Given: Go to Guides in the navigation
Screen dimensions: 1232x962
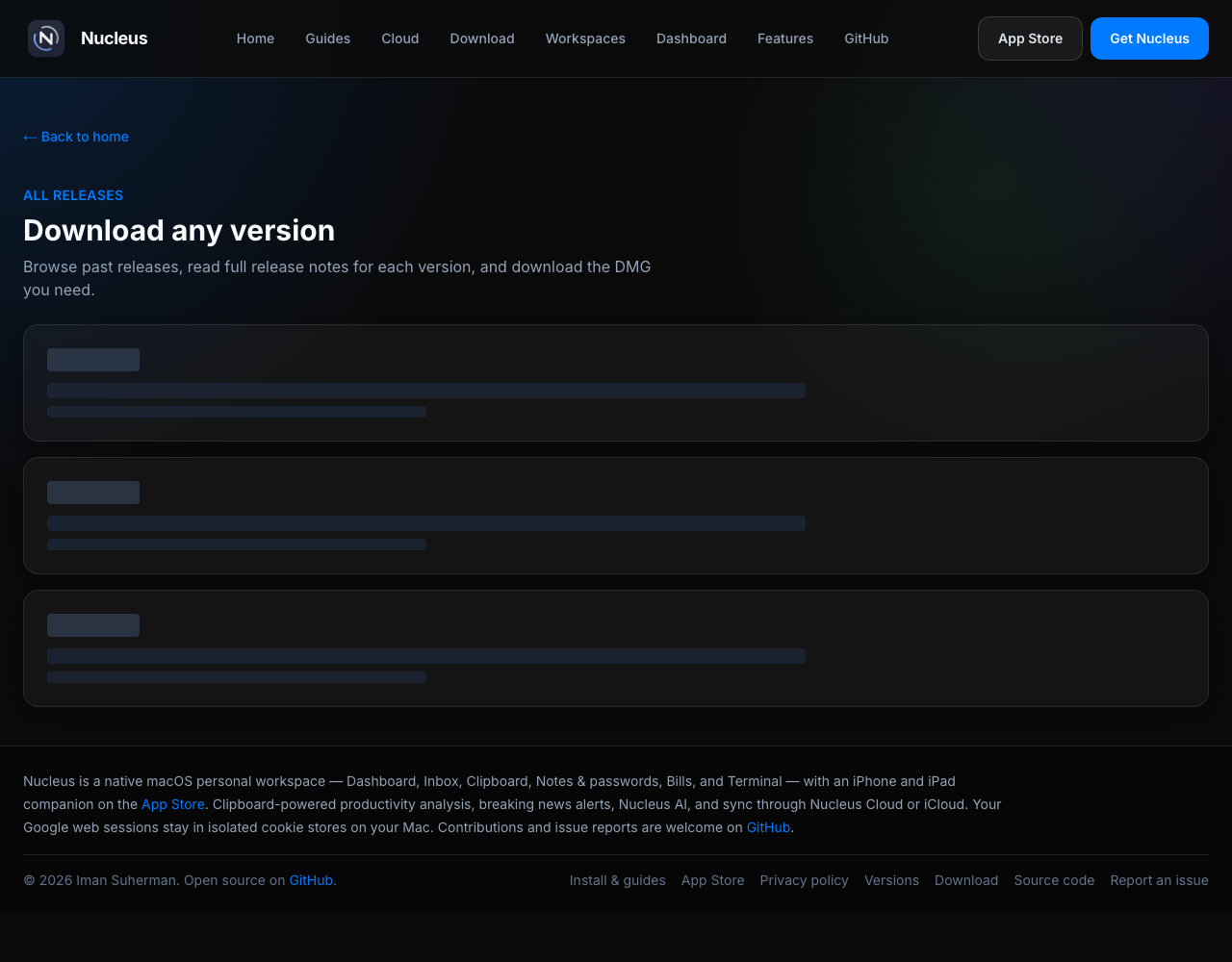Looking at the screenshot, I should tap(328, 38).
